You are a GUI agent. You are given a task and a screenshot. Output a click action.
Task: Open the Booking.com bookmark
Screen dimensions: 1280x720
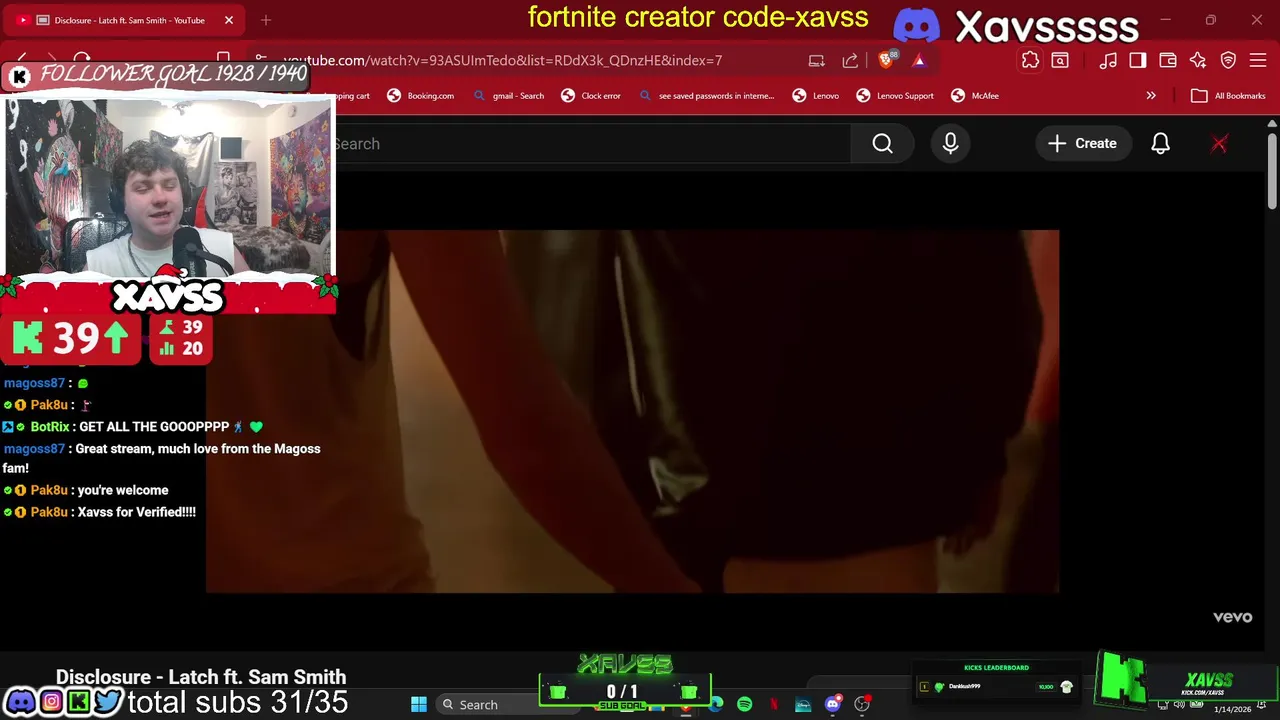coord(421,96)
